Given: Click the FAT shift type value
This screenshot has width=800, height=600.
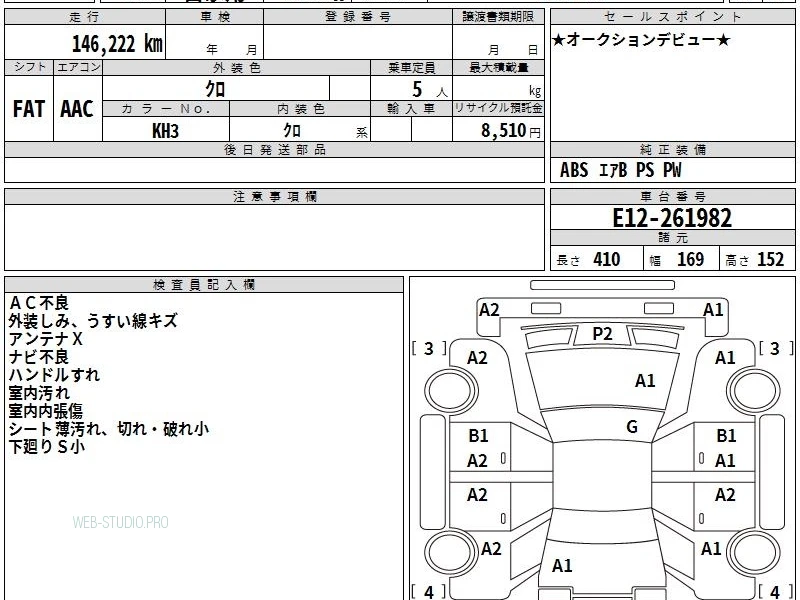Looking at the screenshot, I should pyautogui.click(x=29, y=109).
